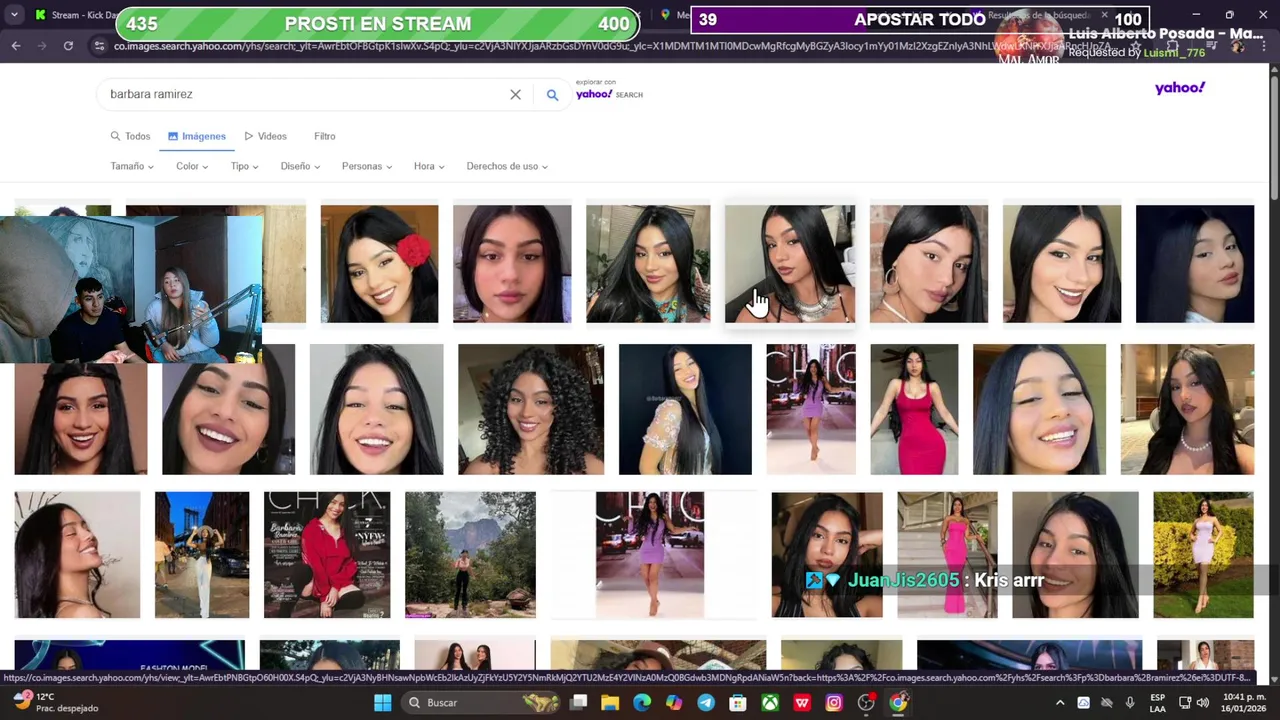This screenshot has width=1280, height=720.
Task: Click the microphone icon in system tray
Action: (1130, 703)
